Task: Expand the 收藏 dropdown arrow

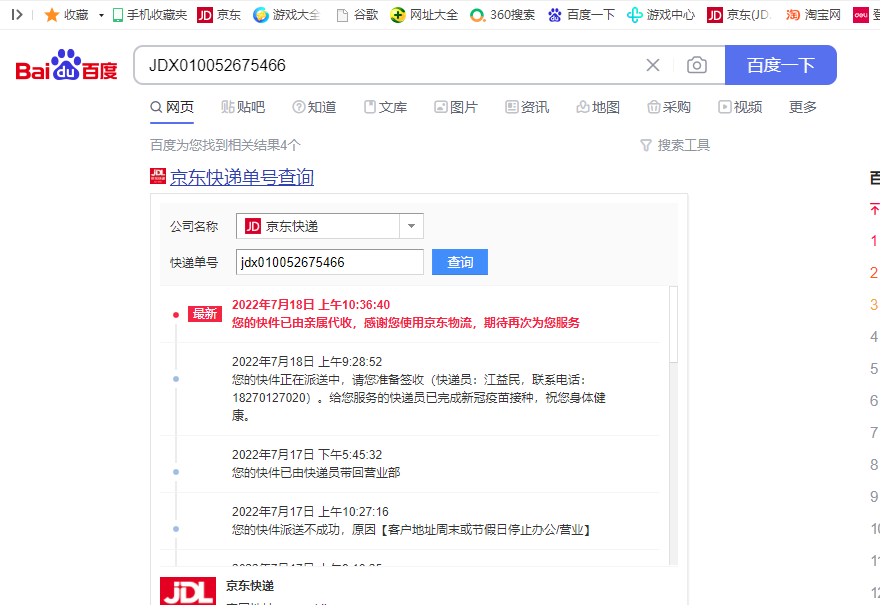Action: point(101,15)
